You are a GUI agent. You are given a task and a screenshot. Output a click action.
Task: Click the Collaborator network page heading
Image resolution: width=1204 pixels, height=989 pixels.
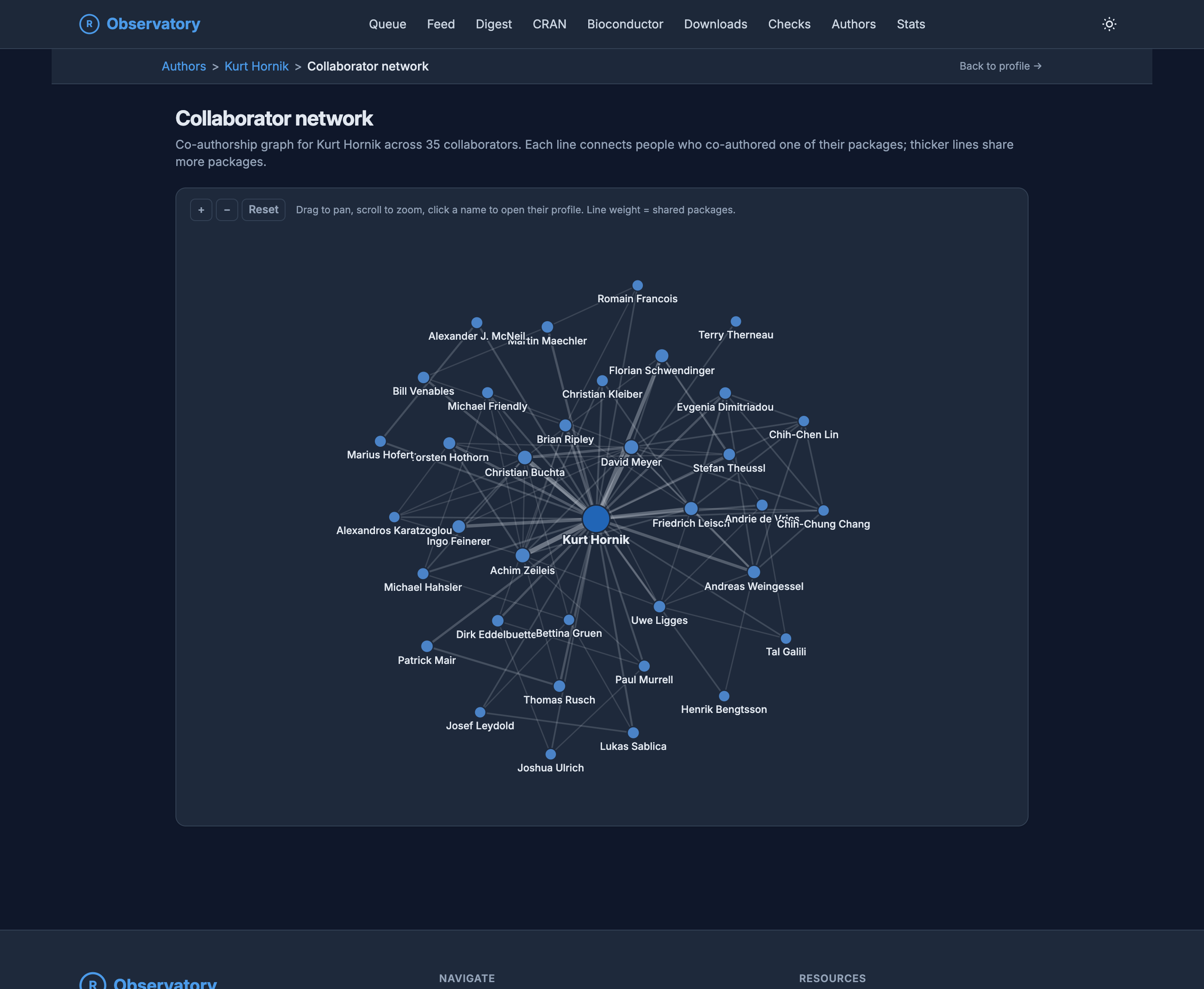pyautogui.click(x=274, y=119)
